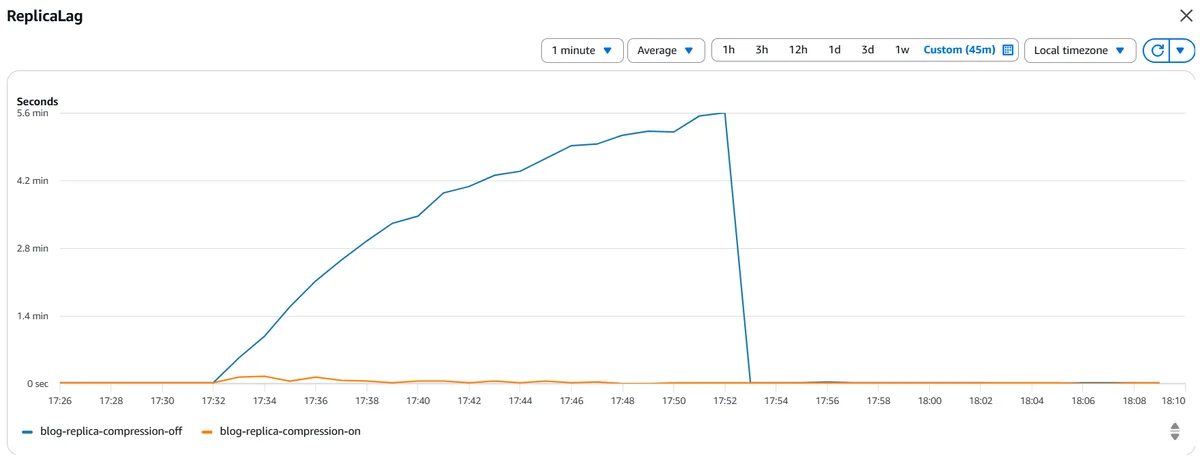Expand the 1 minute period dropdown

point(582,50)
